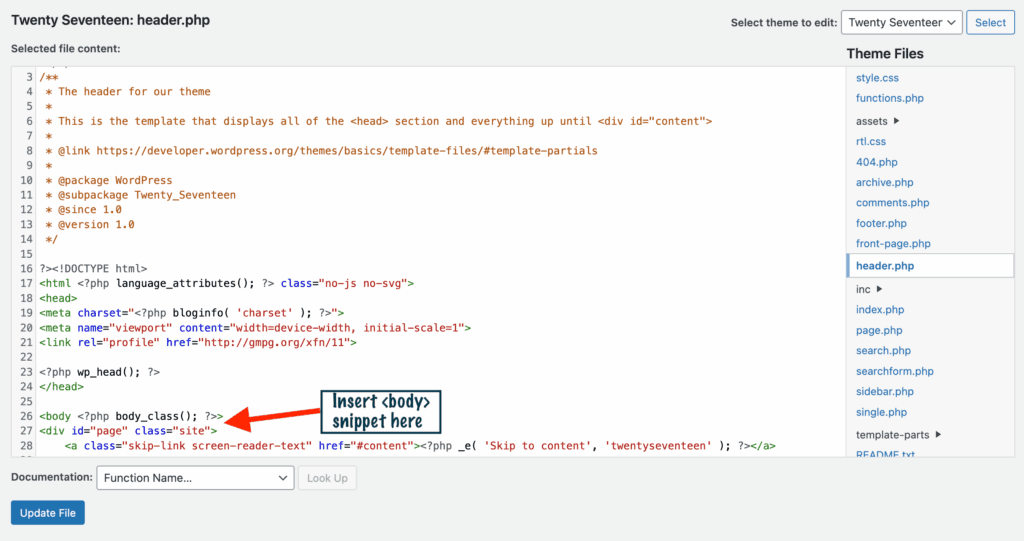The height and width of the screenshot is (541, 1024).
Task: Open archive.php theme file
Action: [884, 182]
